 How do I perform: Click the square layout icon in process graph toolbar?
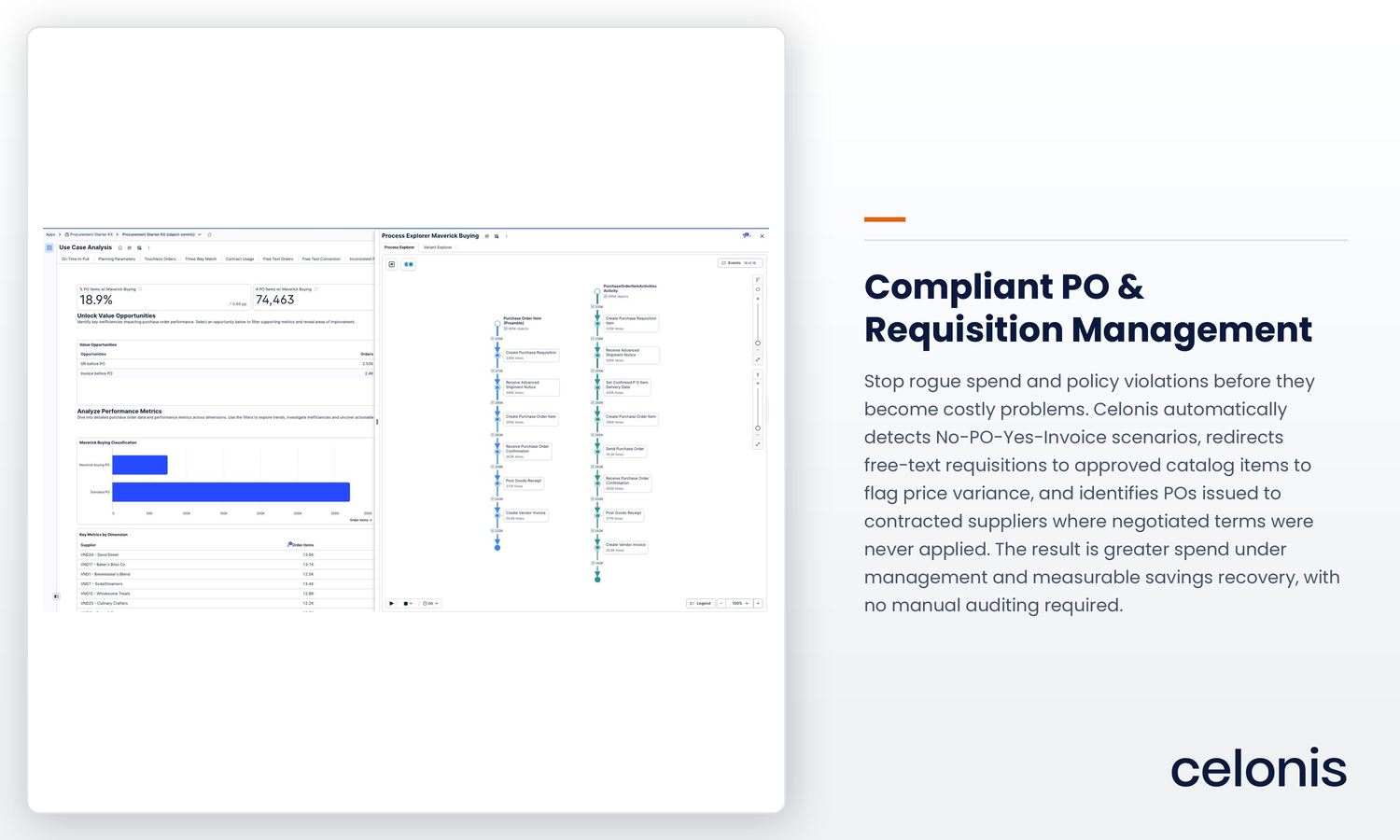392,264
